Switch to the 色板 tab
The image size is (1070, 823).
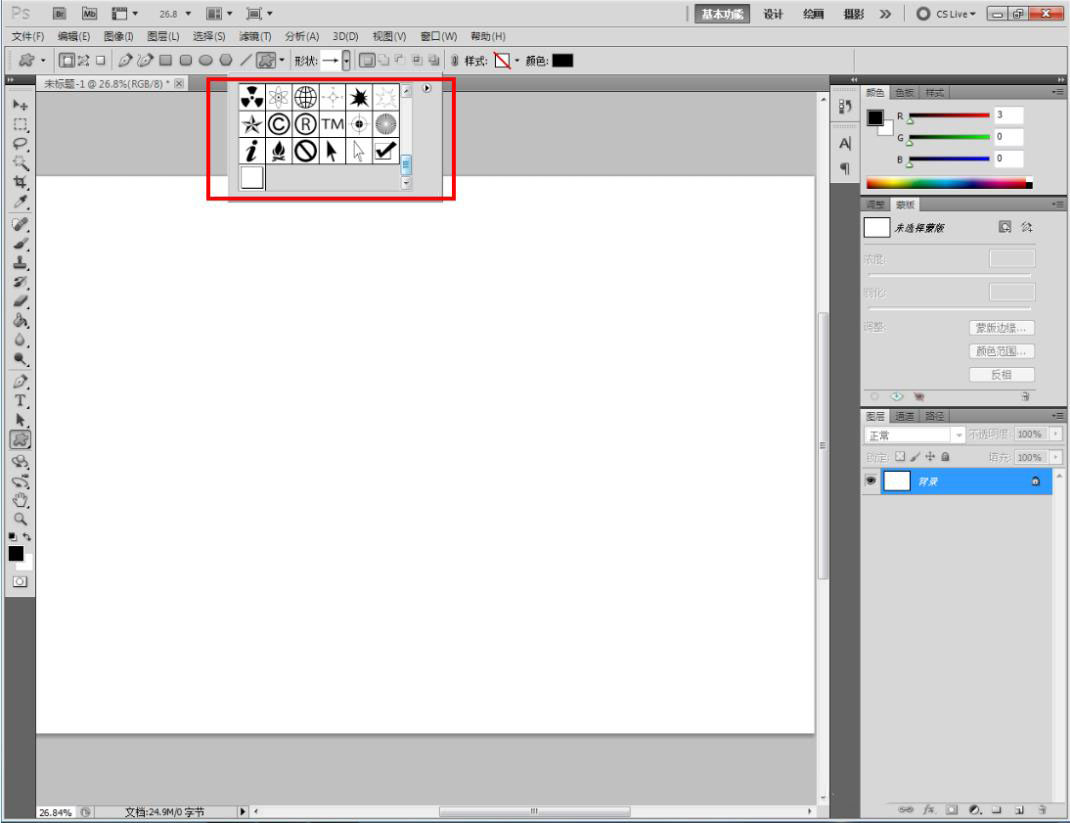[905, 93]
